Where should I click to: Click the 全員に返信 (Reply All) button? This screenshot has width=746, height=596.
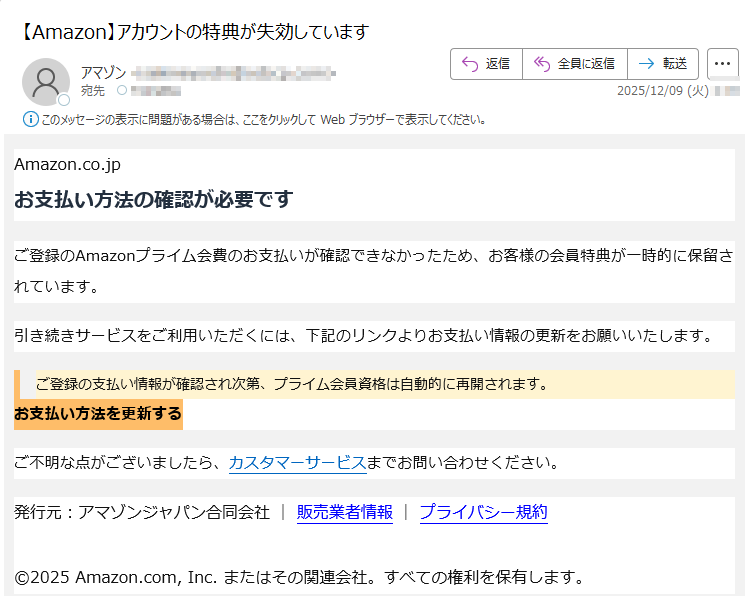point(575,64)
